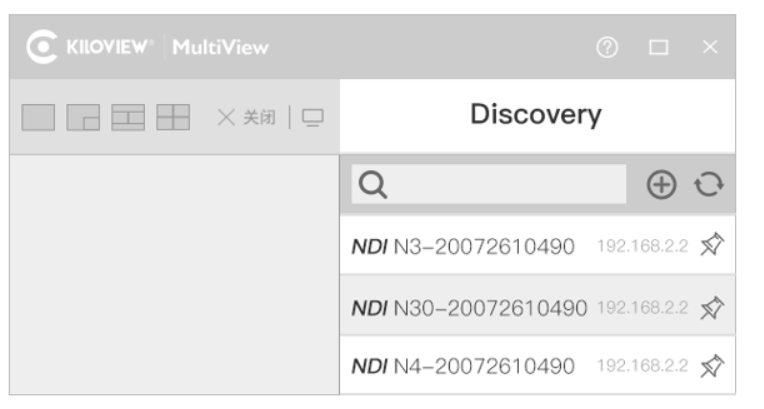This screenshot has width=764, height=409.
Task: Select the NDI N30-20072610490 list entry
Action: 537,306
